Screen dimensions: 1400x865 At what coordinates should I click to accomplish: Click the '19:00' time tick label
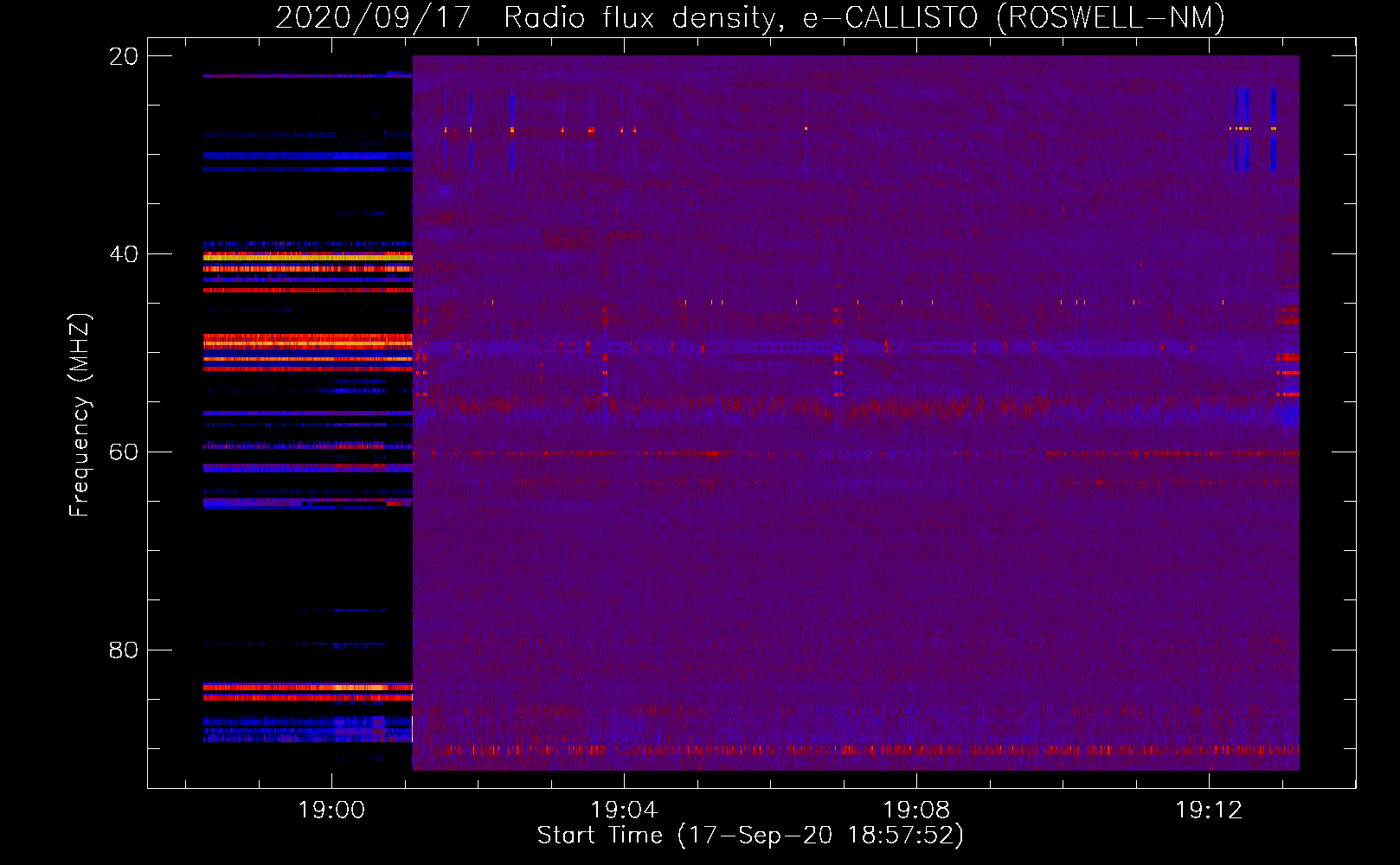(331, 811)
